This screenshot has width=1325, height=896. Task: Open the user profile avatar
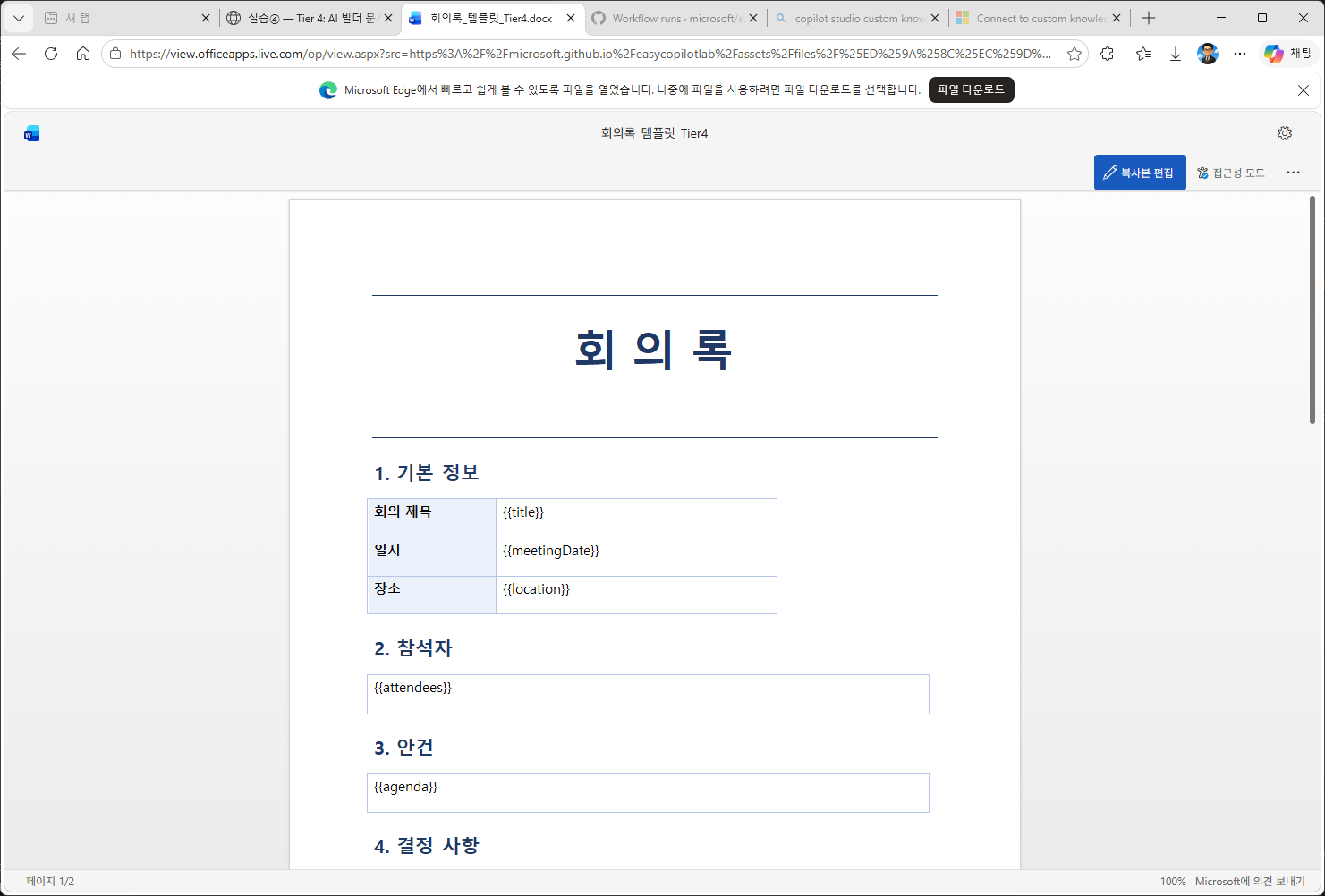1208,54
